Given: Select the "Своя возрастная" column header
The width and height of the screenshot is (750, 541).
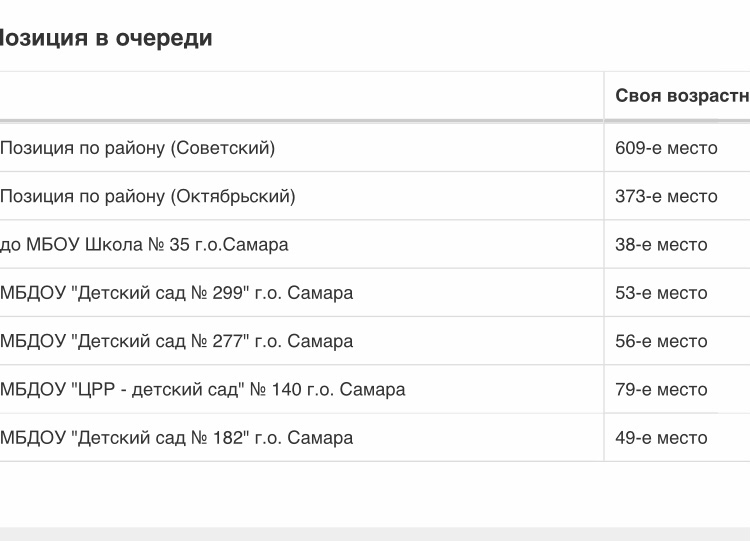Looking at the screenshot, I should (x=682, y=96).
